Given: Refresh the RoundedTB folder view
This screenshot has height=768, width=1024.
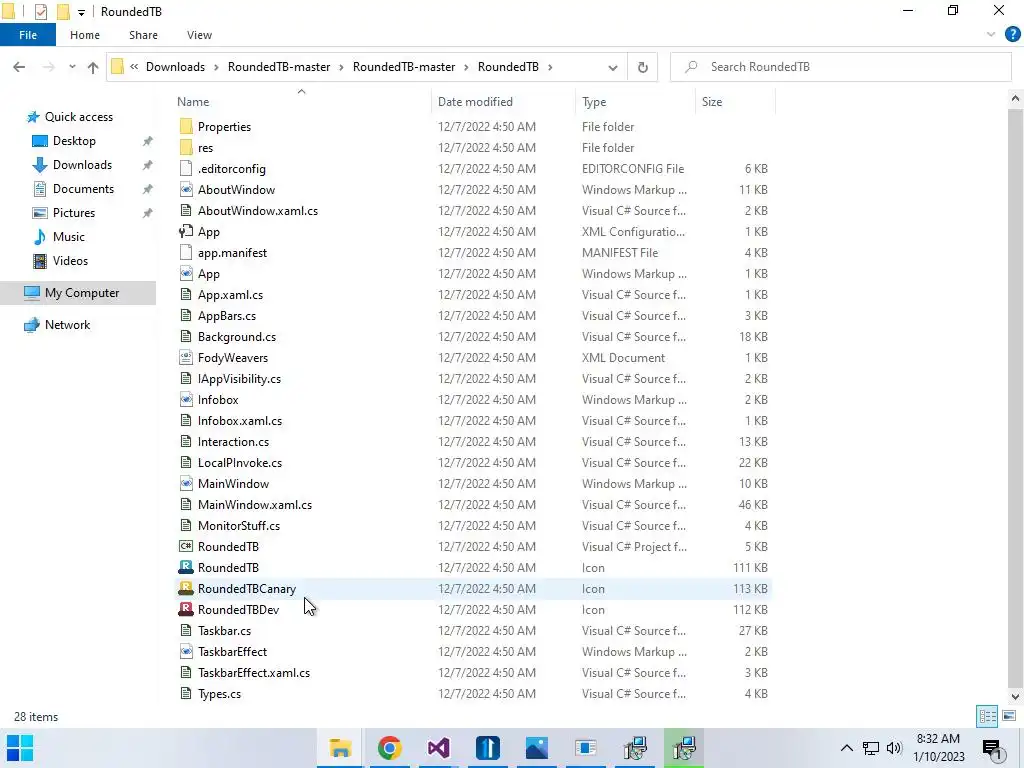Looking at the screenshot, I should (643, 67).
